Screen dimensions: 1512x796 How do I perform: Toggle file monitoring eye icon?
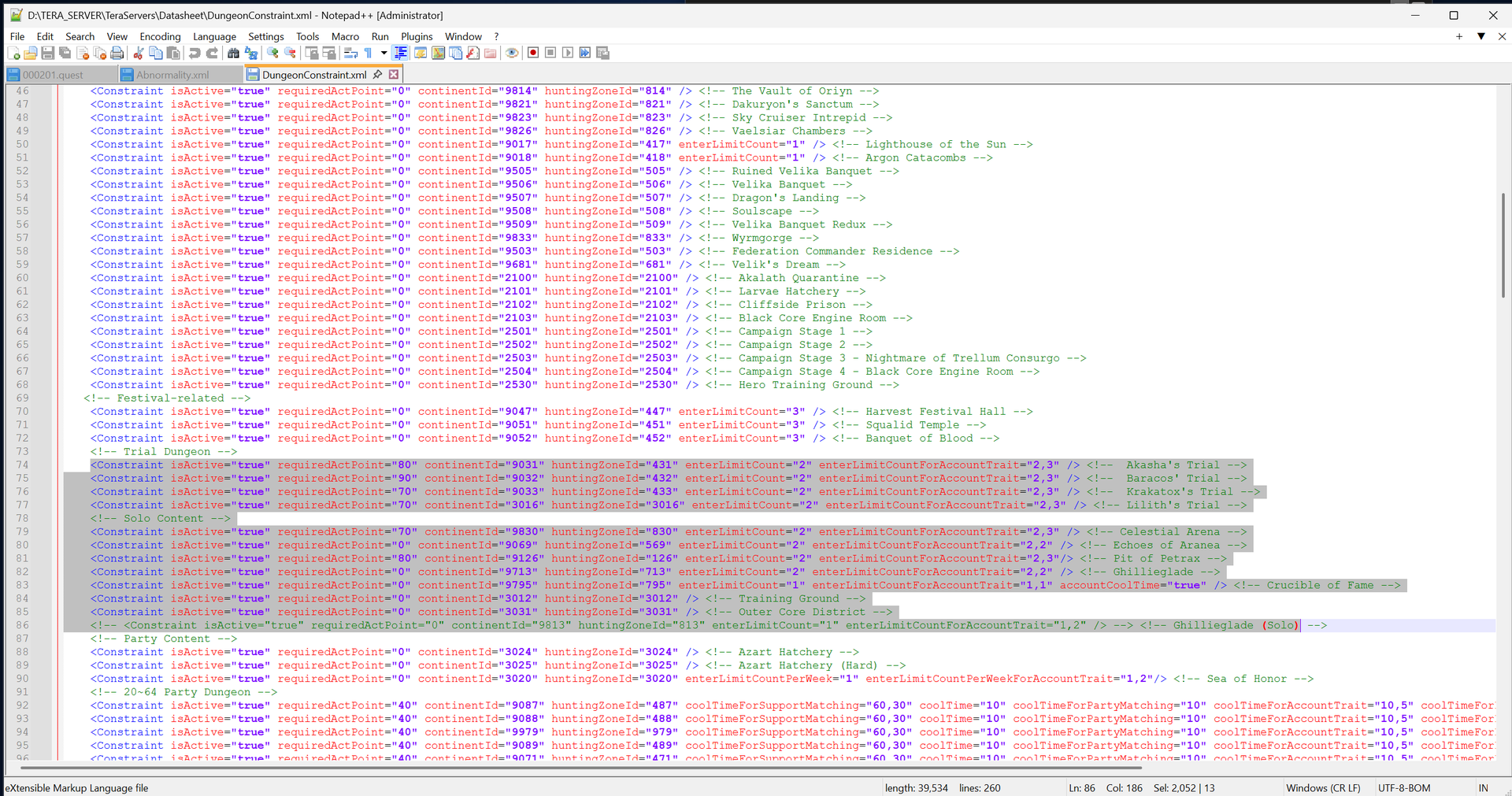click(512, 54)
